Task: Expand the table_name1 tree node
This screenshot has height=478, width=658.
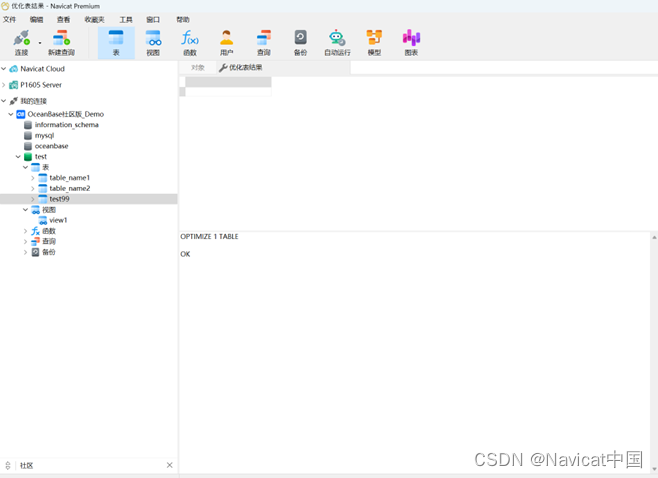Action: pyautogui.click(x=33, y=178)
